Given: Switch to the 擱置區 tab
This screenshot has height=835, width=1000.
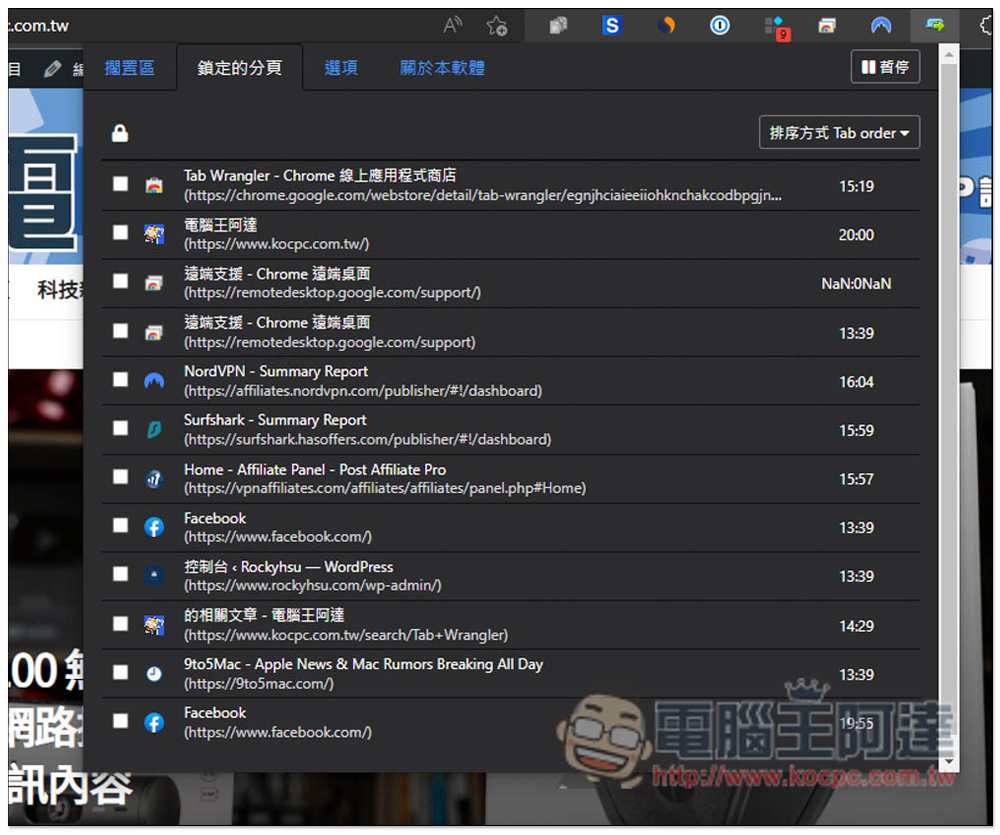Looking at the screenshot, I should point(130,68).
